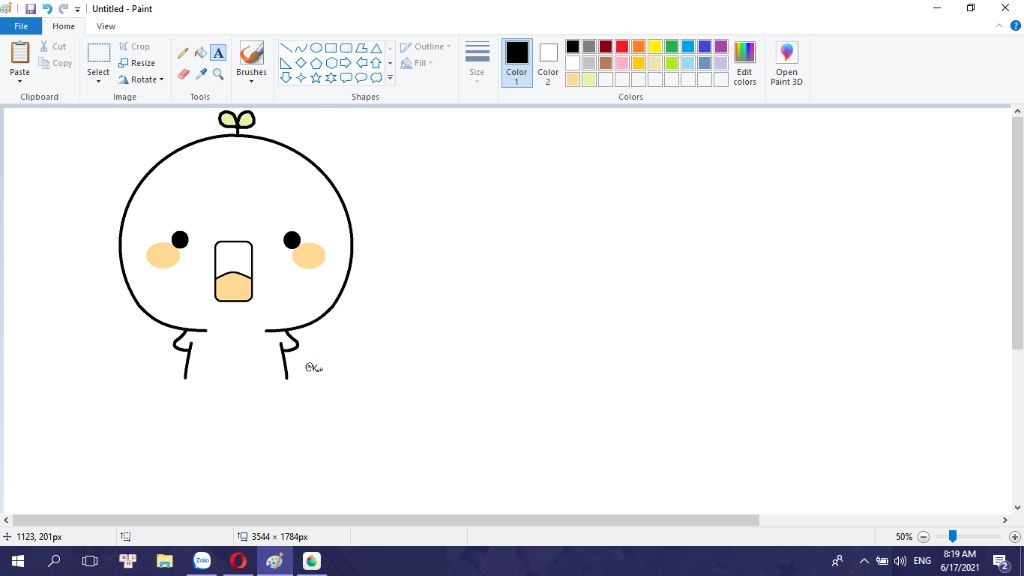Open Edit colors dialog
This screenshot has height=576, width=1024.
pos(744,63)
